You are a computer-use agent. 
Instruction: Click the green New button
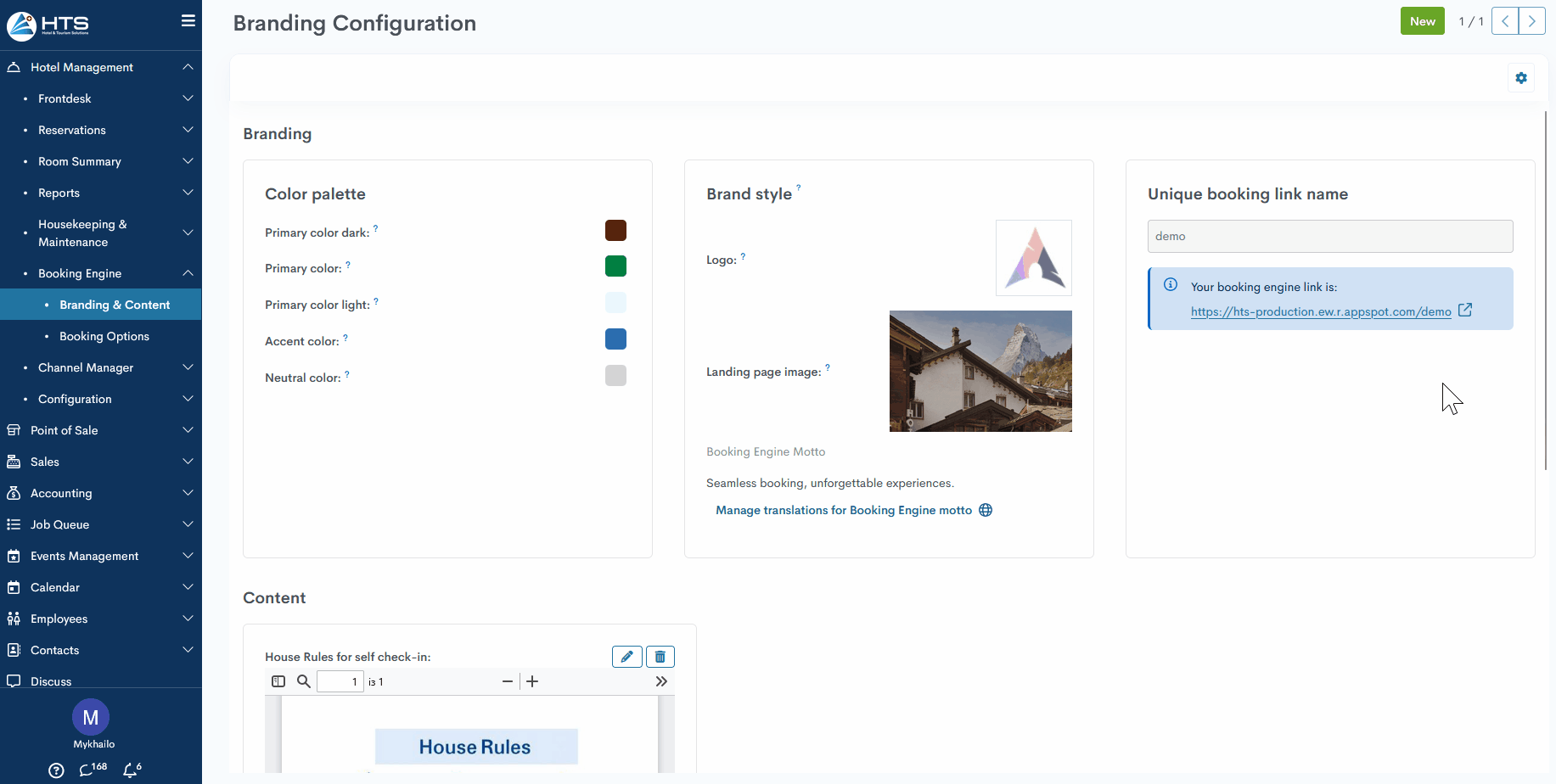[1422, 21]
